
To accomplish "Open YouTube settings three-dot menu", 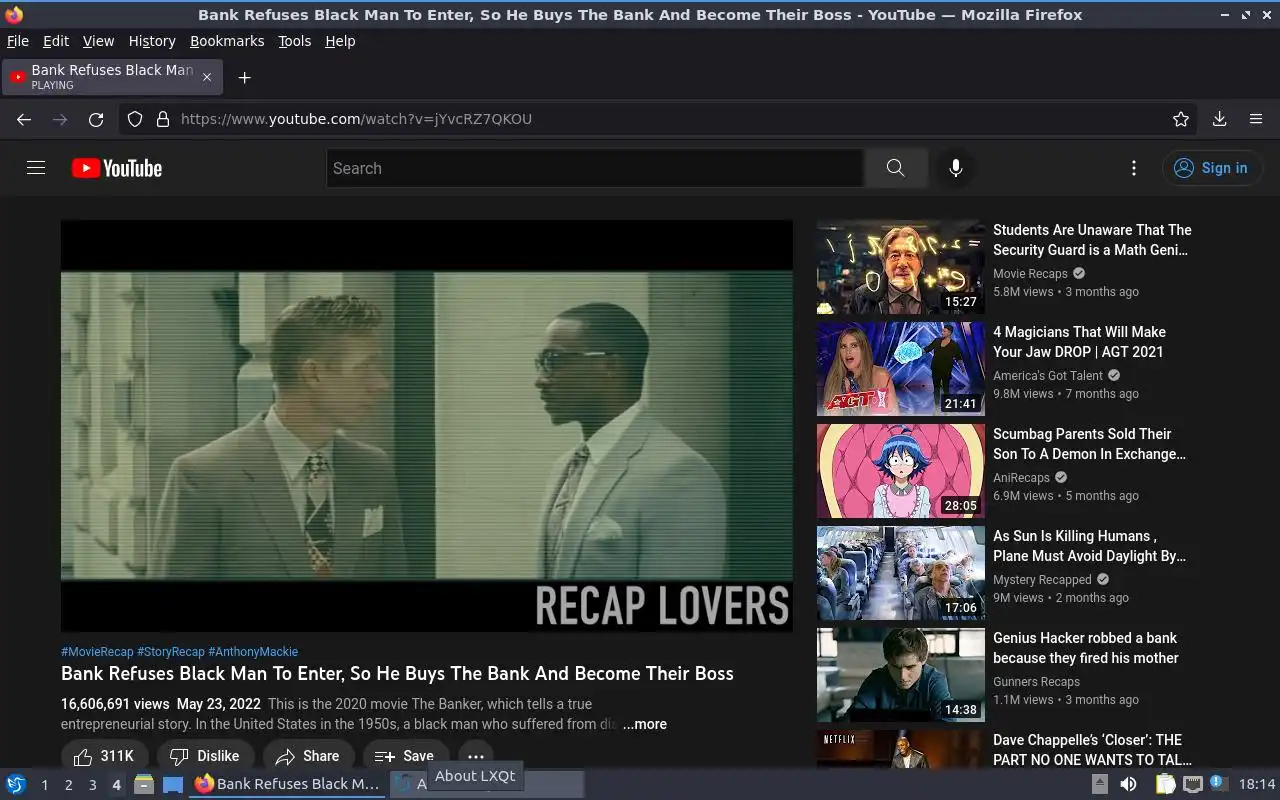I will tap(1133, 168).
